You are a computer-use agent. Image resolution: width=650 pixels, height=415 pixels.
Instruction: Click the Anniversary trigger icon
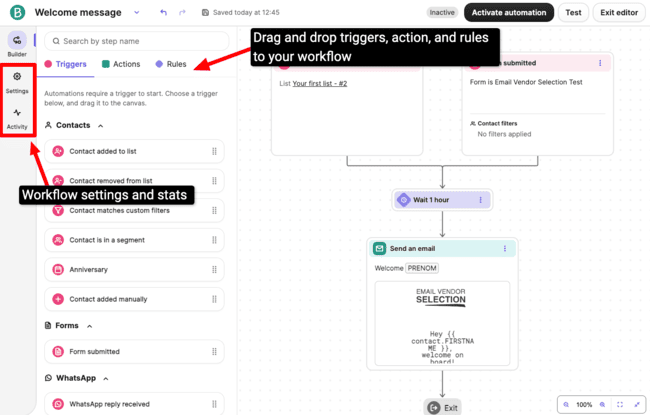click(x=58, y=269)
